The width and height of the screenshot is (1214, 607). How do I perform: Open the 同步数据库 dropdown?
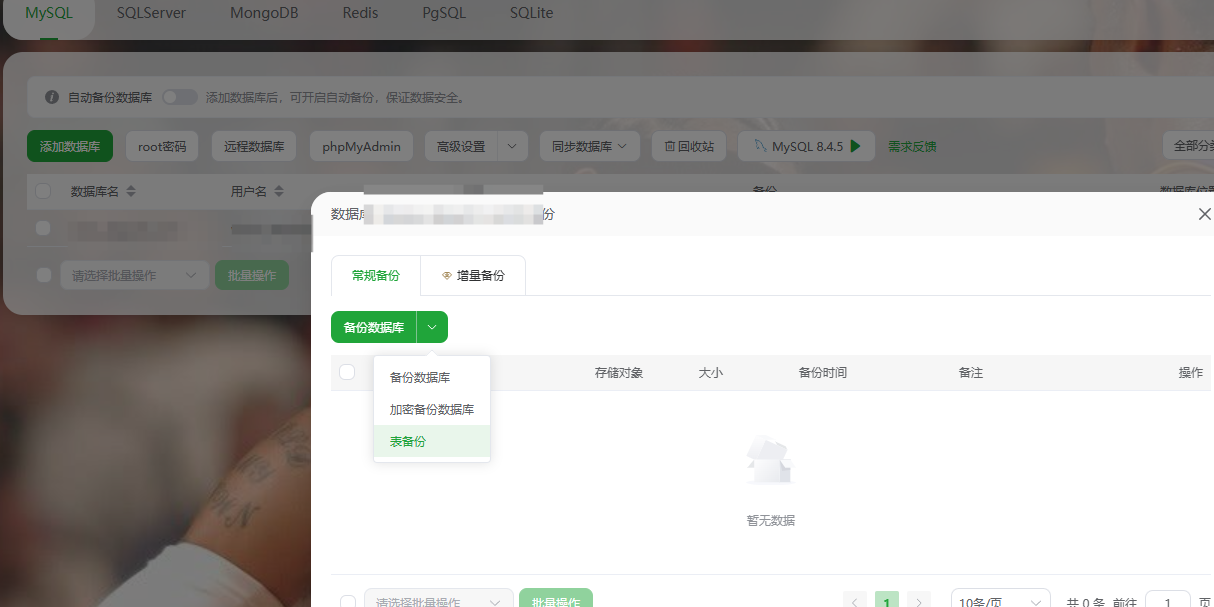589,145
